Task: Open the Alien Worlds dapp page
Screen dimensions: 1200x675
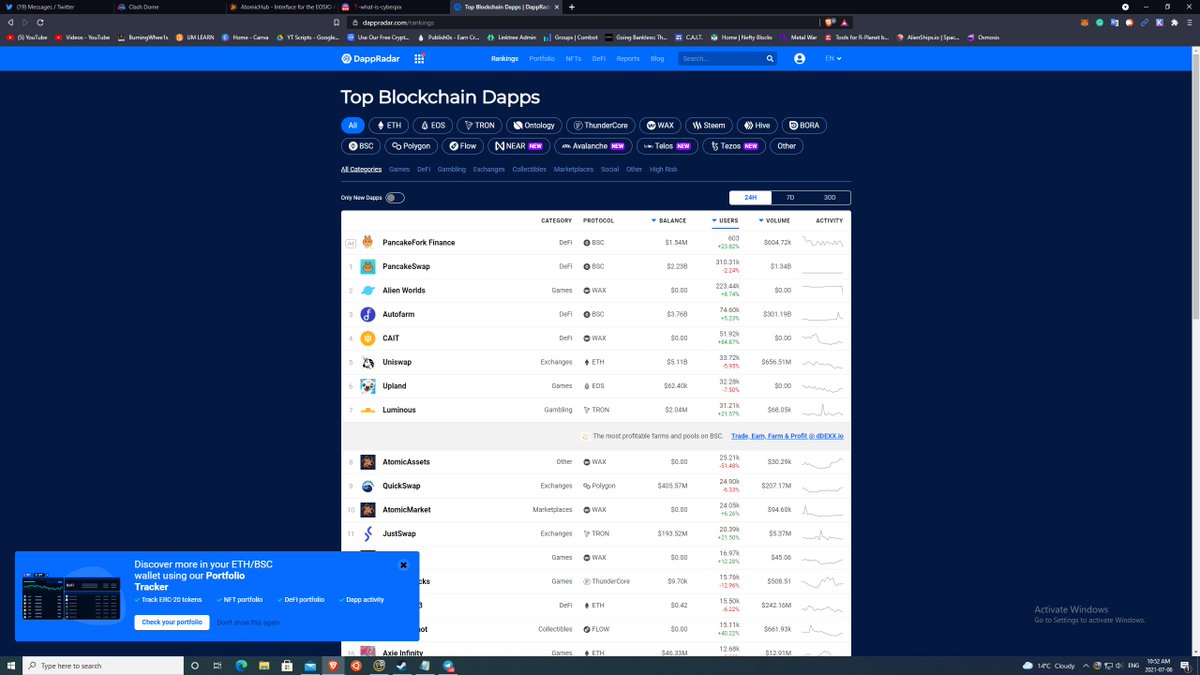Action: (x=404, y=291)
